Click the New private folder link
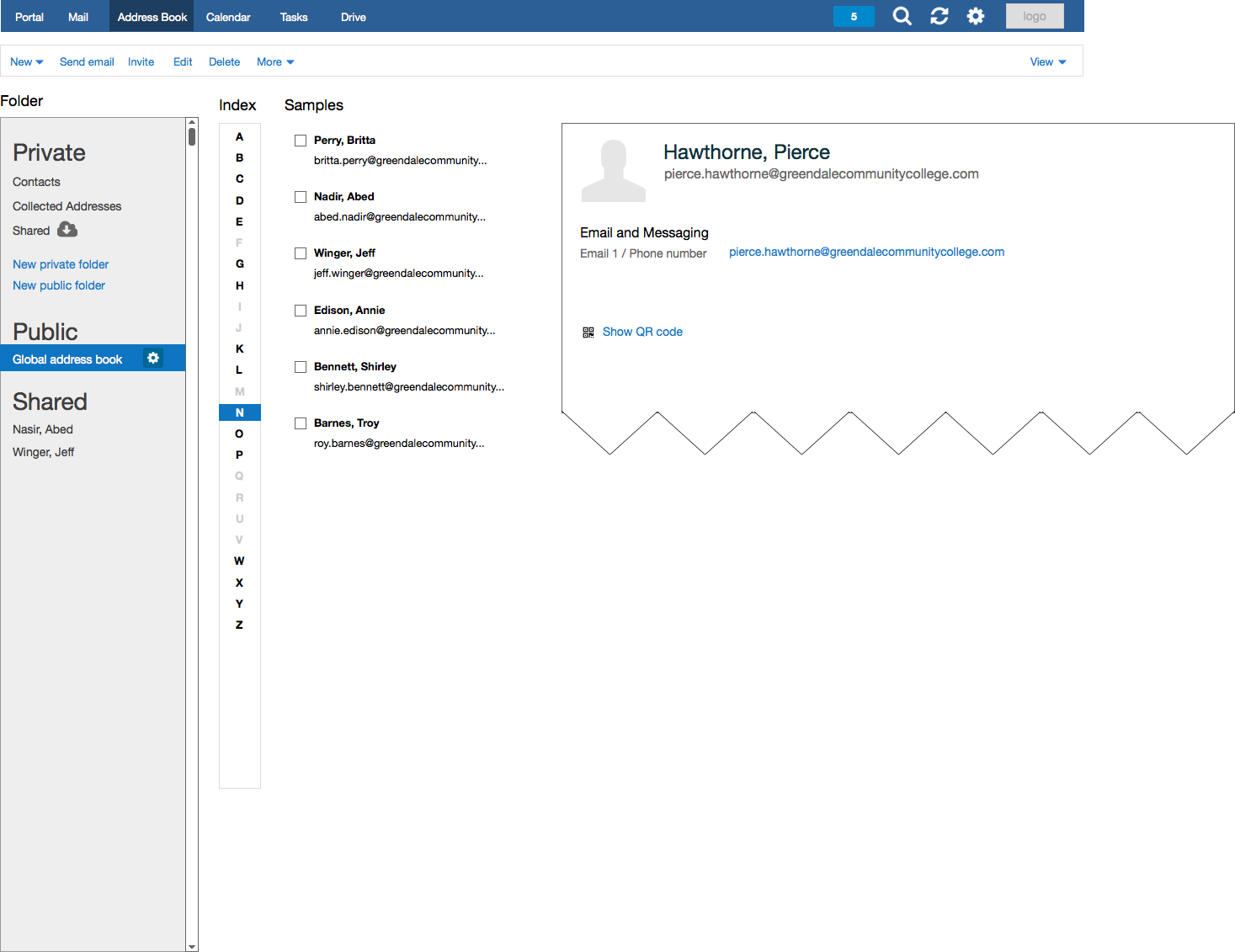The height and width of the screenshot is (952, 1235). click(x=61, y=264)
